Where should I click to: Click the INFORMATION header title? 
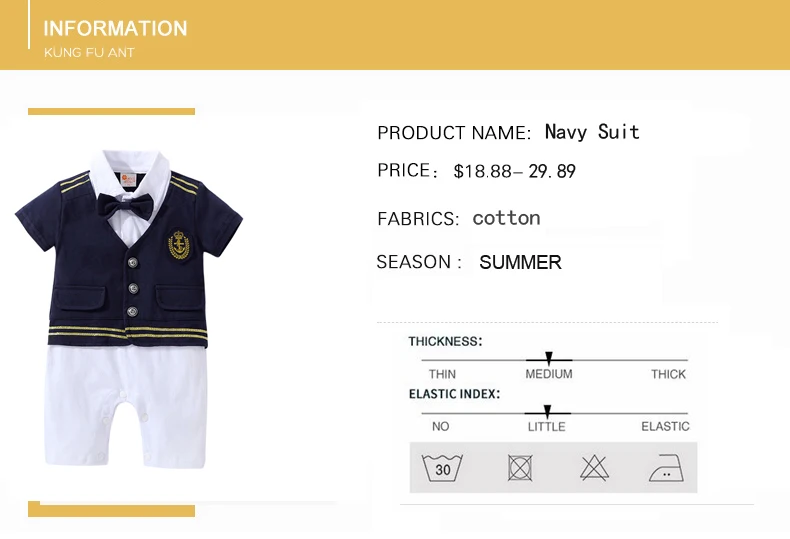pos(115,28)
